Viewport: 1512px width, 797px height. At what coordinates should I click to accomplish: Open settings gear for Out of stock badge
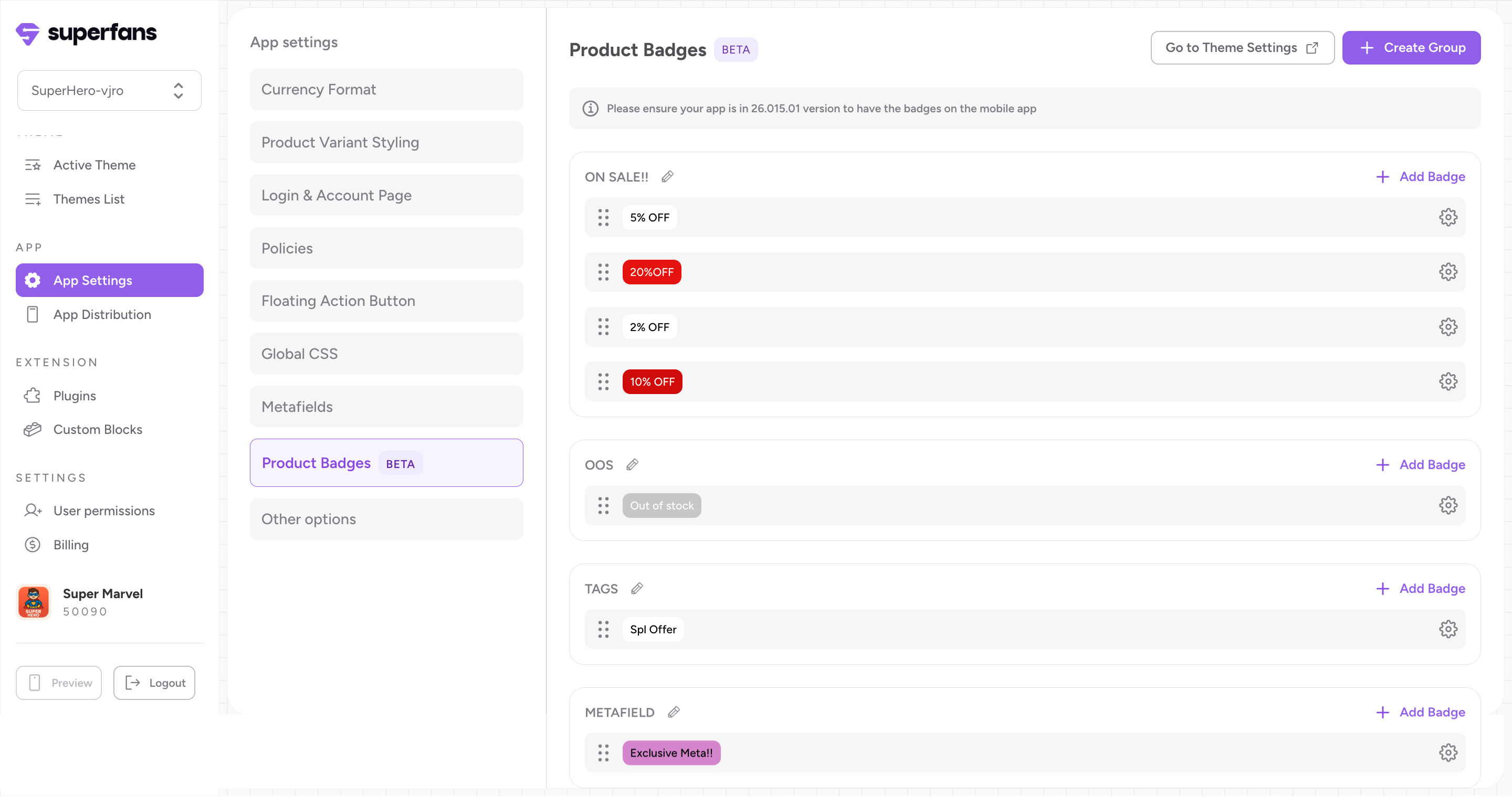click(x=1447, y=505)
